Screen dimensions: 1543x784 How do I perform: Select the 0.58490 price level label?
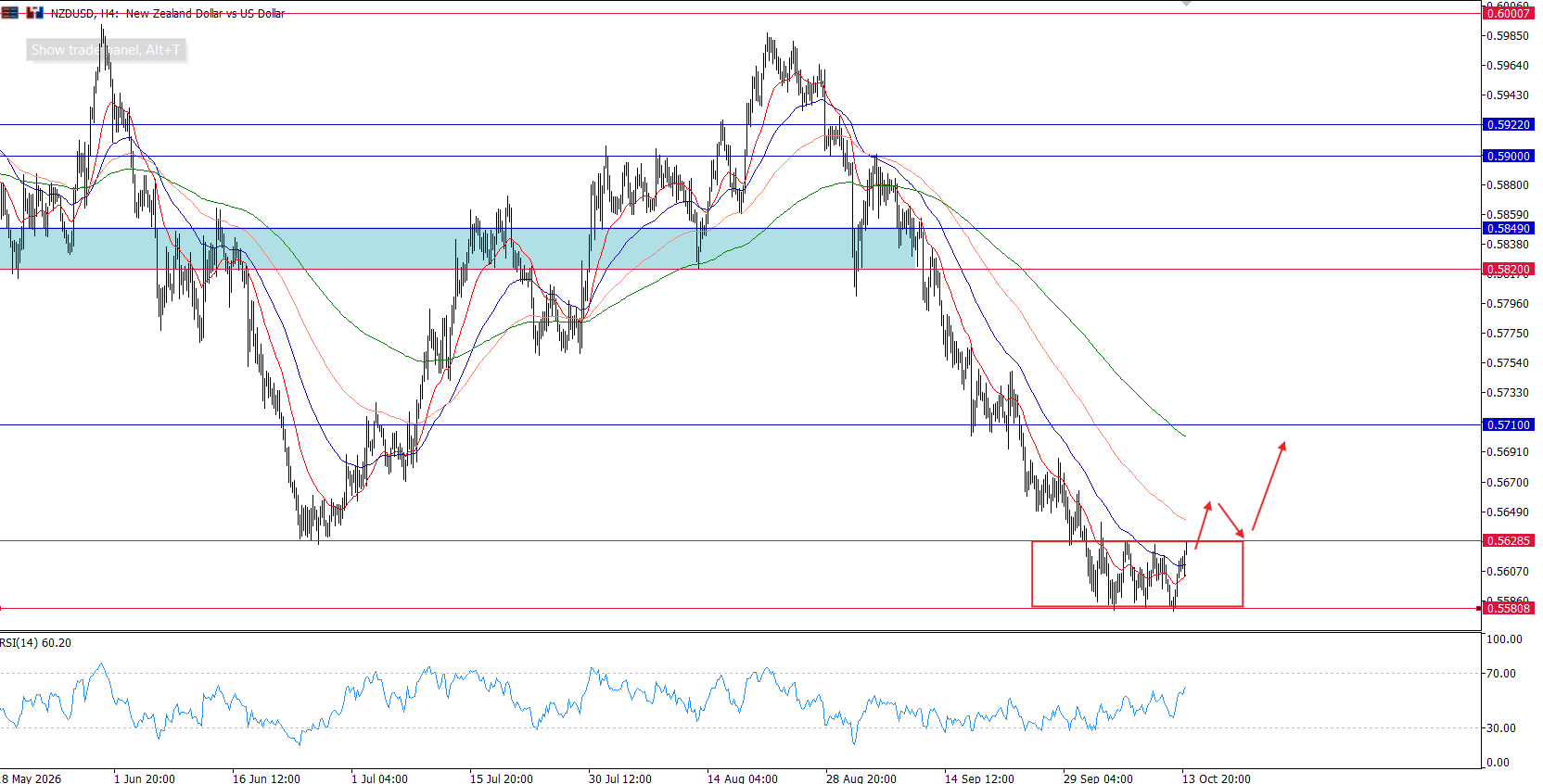(1509, 229)
